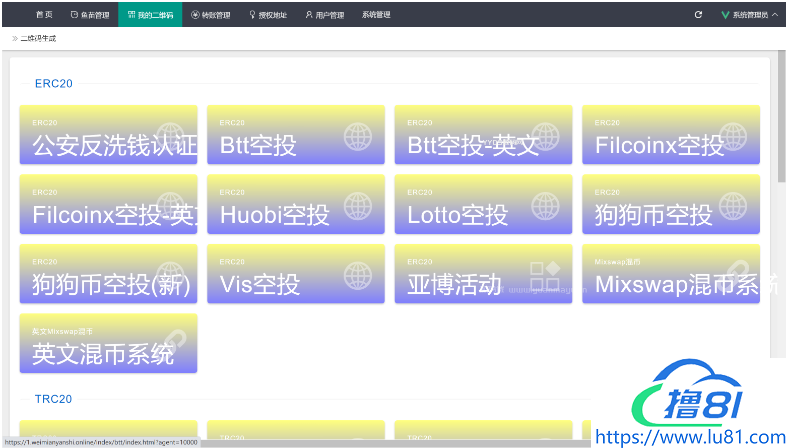Go to the 首页 tab
Screen dimensions: 791x448
(x=44, y=15)
